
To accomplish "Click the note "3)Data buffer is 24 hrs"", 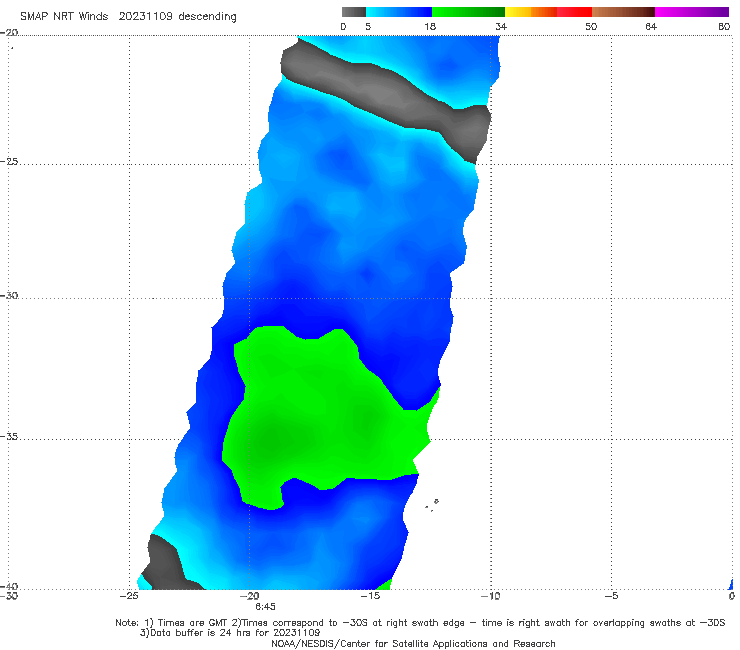I will [x=230, y=633].
